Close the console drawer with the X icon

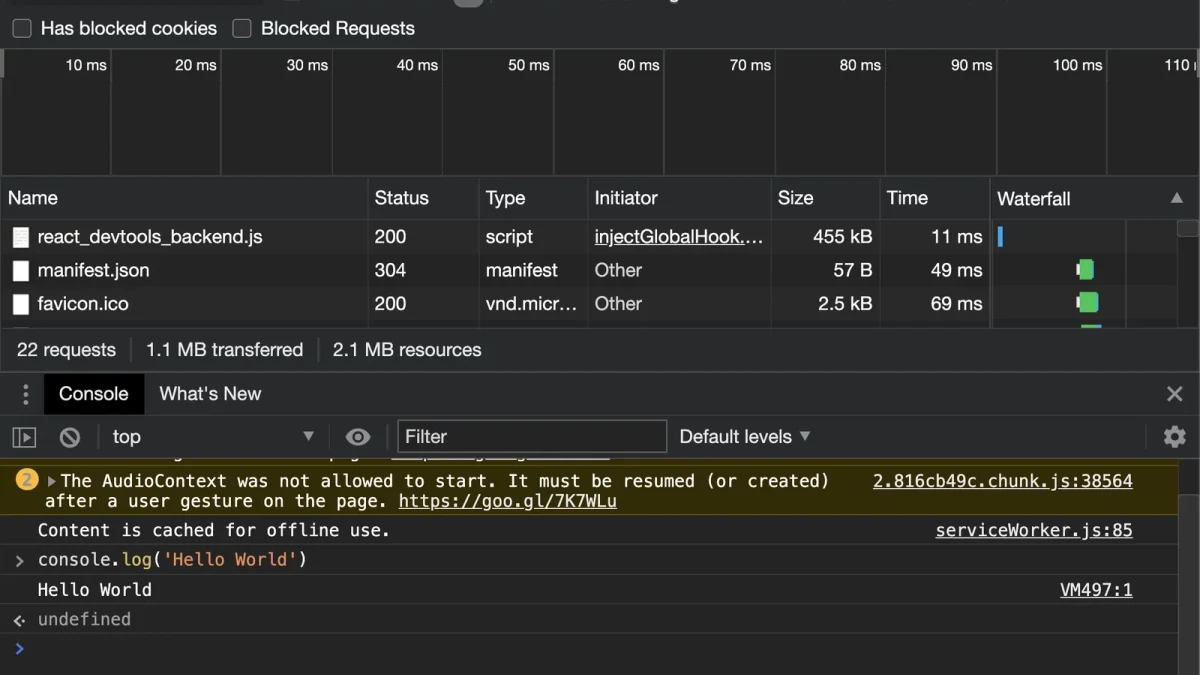pos(1175,394)
